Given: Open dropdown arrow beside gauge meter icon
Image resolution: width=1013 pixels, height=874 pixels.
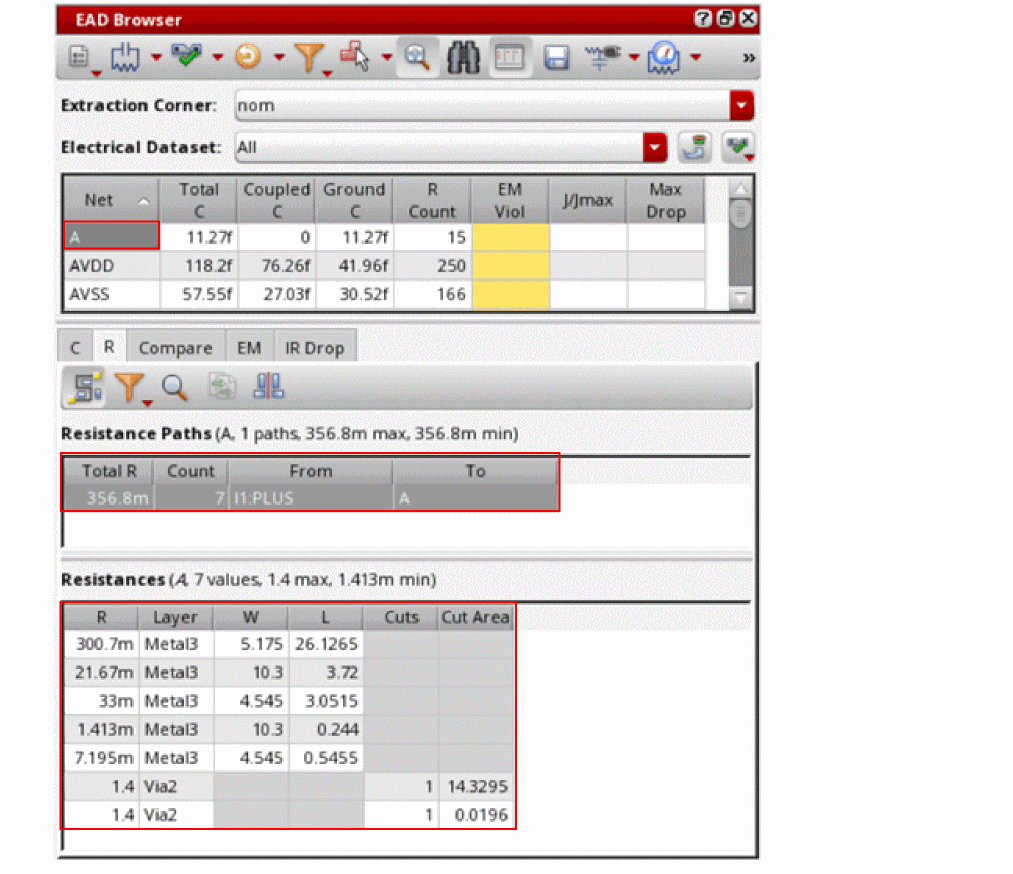Looking at the screenshot, I should [x=696, y=57].
